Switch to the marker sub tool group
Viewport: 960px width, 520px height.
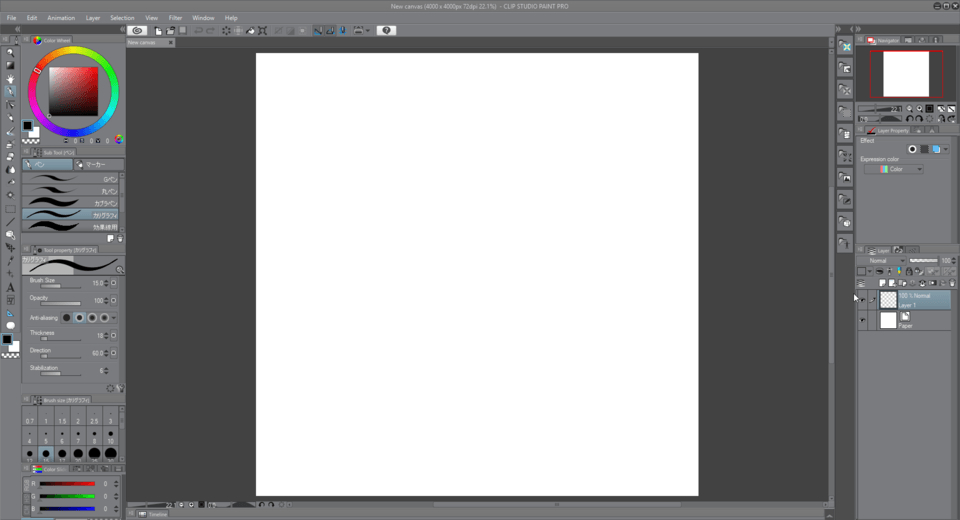point(99,164)
